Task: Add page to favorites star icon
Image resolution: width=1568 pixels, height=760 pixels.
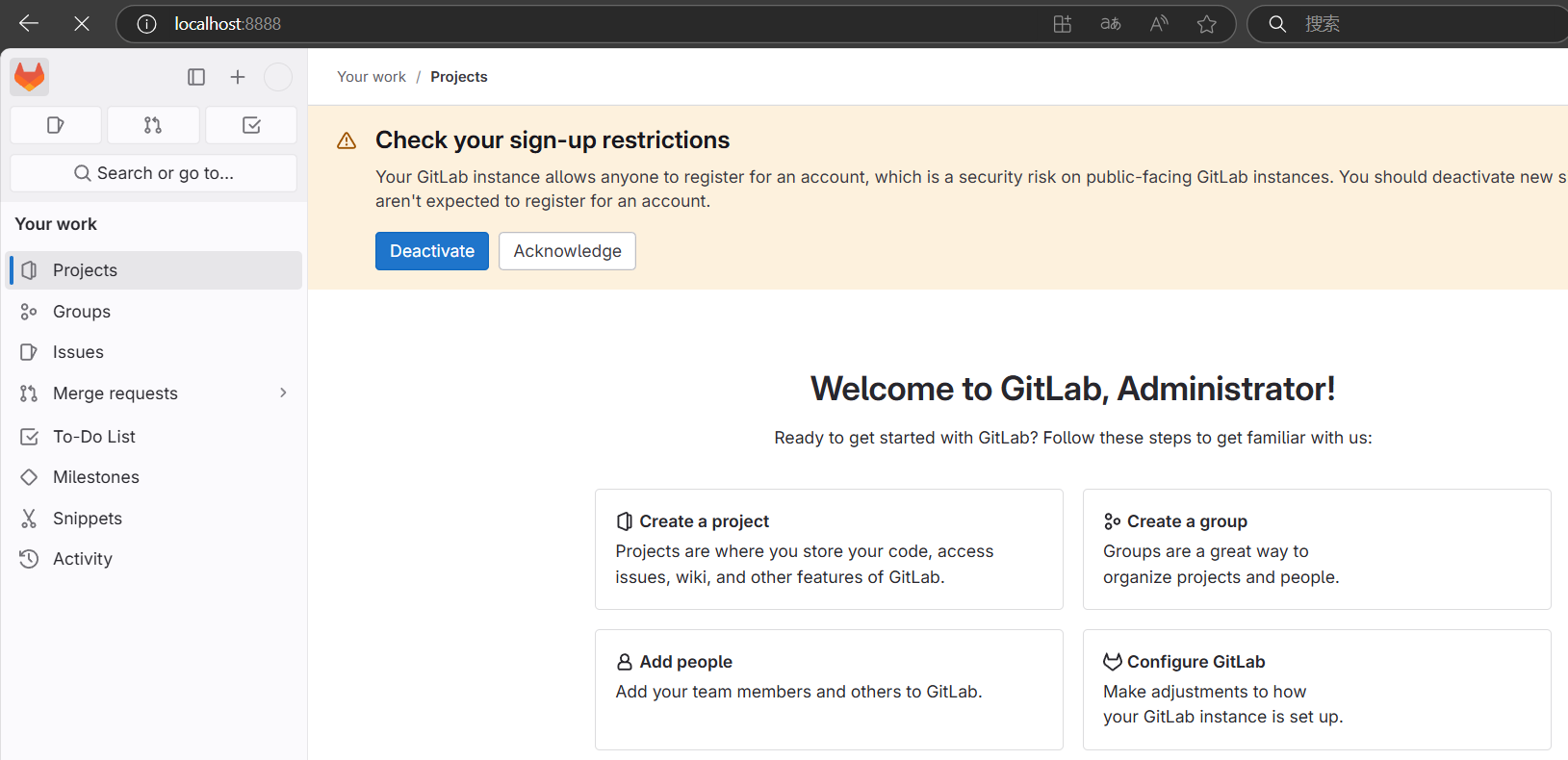Action: tap(1207, 24)
